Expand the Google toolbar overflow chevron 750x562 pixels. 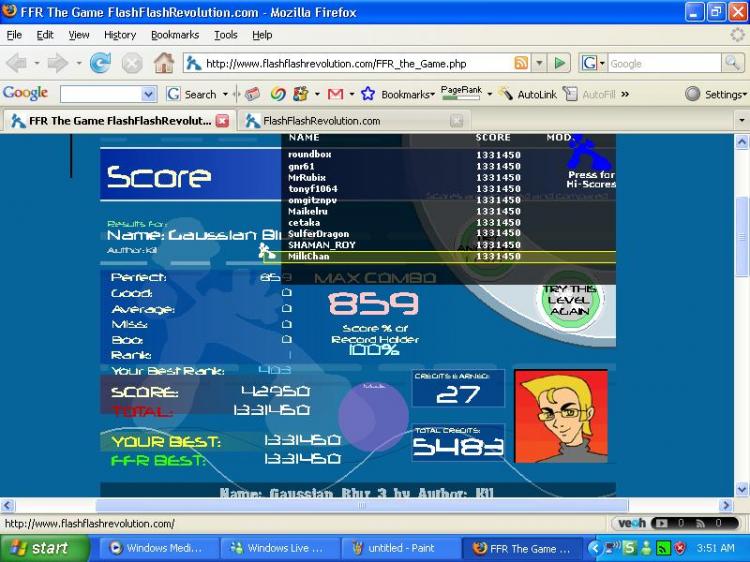coord(625,94)
